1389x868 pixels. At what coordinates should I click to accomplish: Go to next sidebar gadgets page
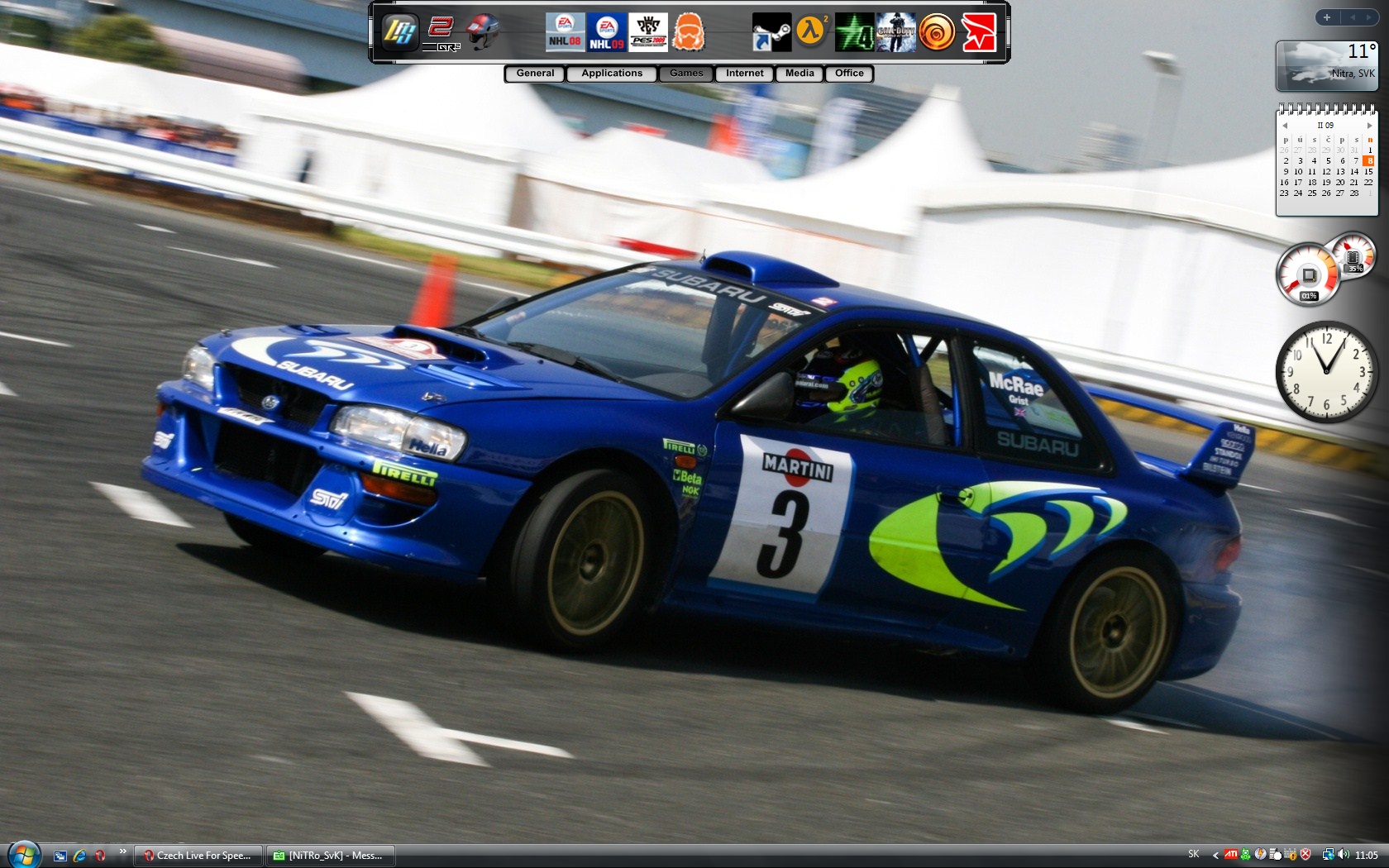[1369, 17]
